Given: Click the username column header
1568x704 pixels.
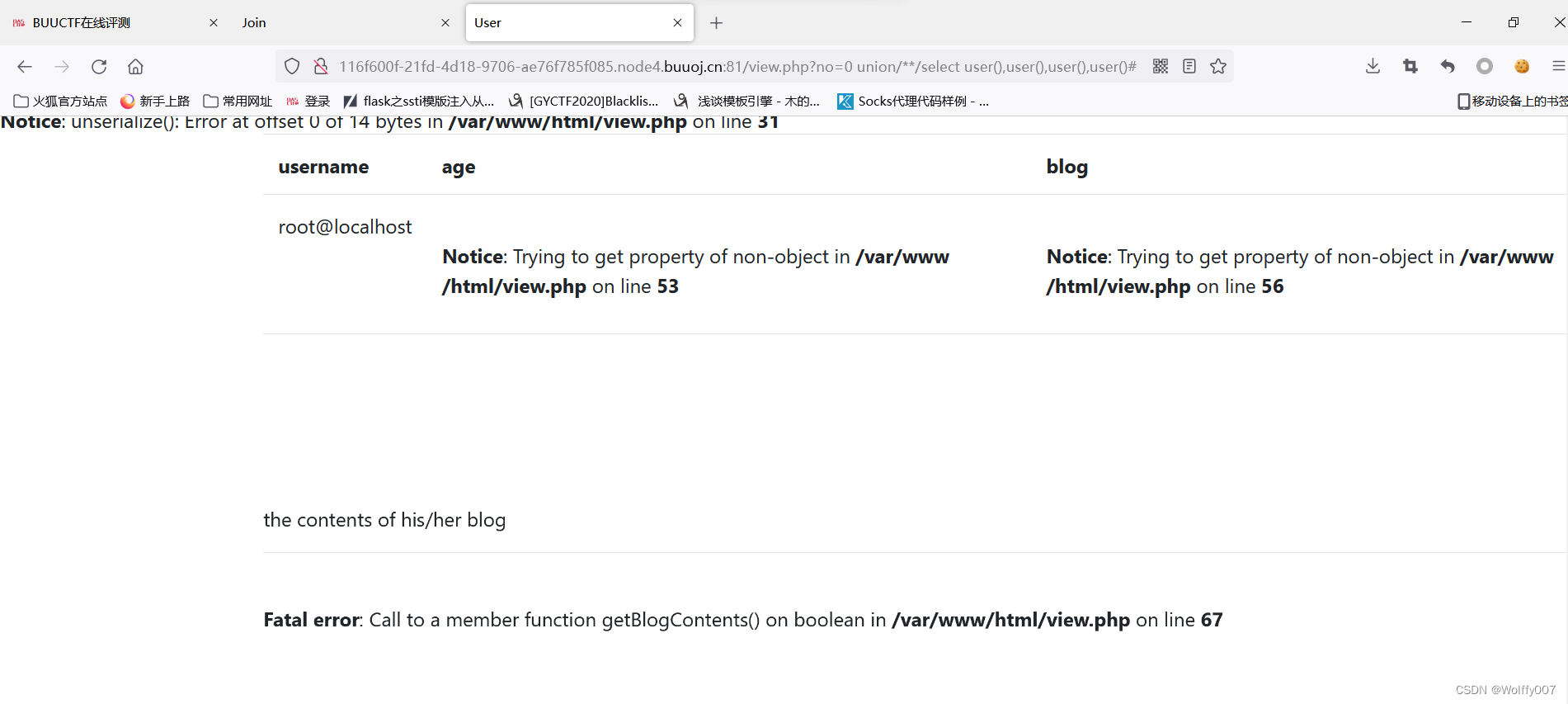Looking at the screenshot, I should 323,167.
